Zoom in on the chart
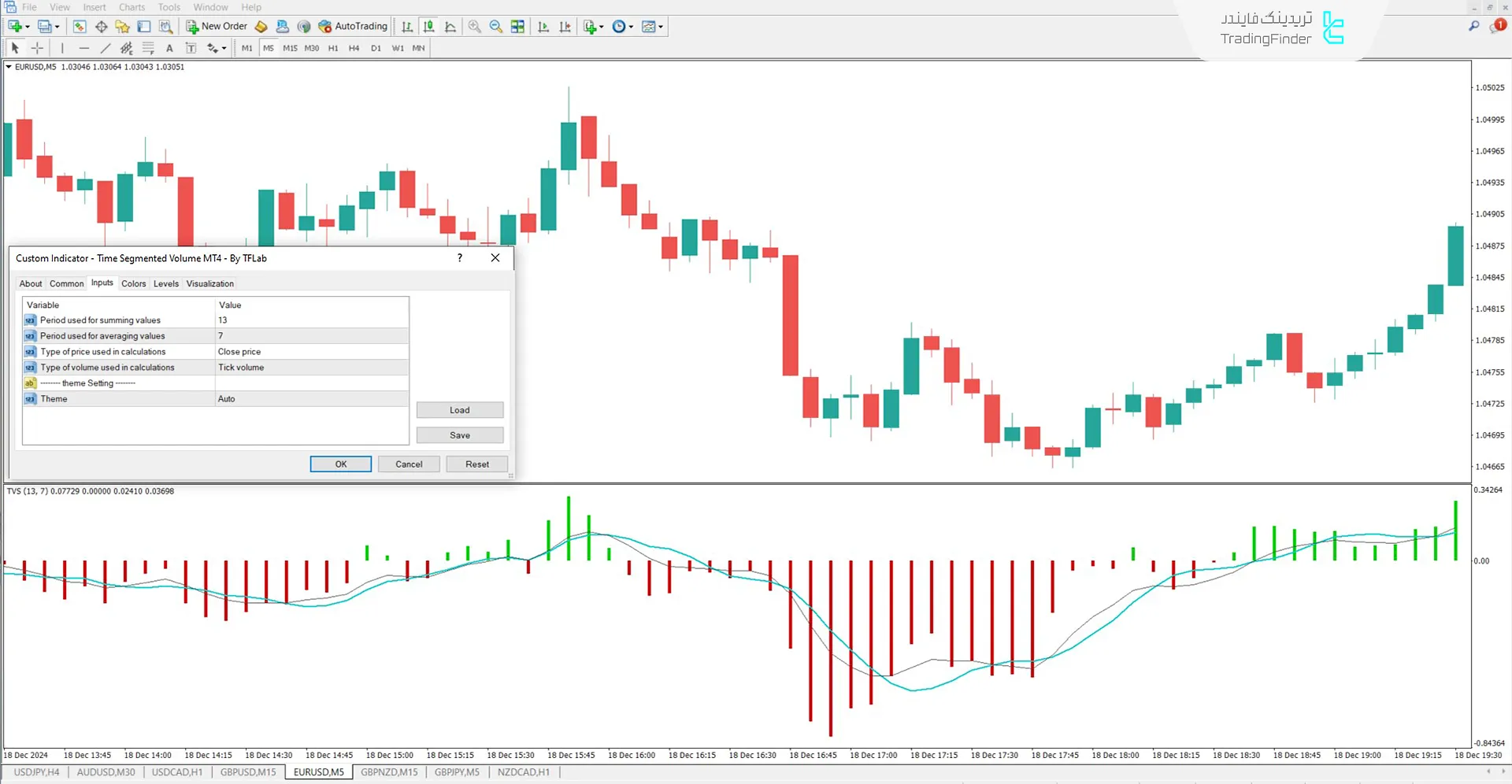The height and width of the screenshot is (784, 1512). click(474, 26)
